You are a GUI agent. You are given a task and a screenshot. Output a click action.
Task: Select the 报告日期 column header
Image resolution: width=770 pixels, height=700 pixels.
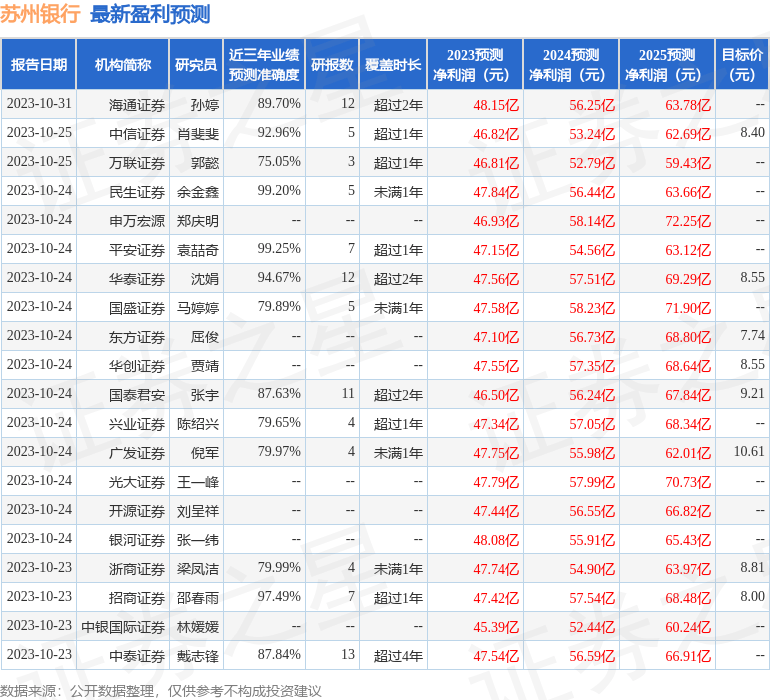39,64
